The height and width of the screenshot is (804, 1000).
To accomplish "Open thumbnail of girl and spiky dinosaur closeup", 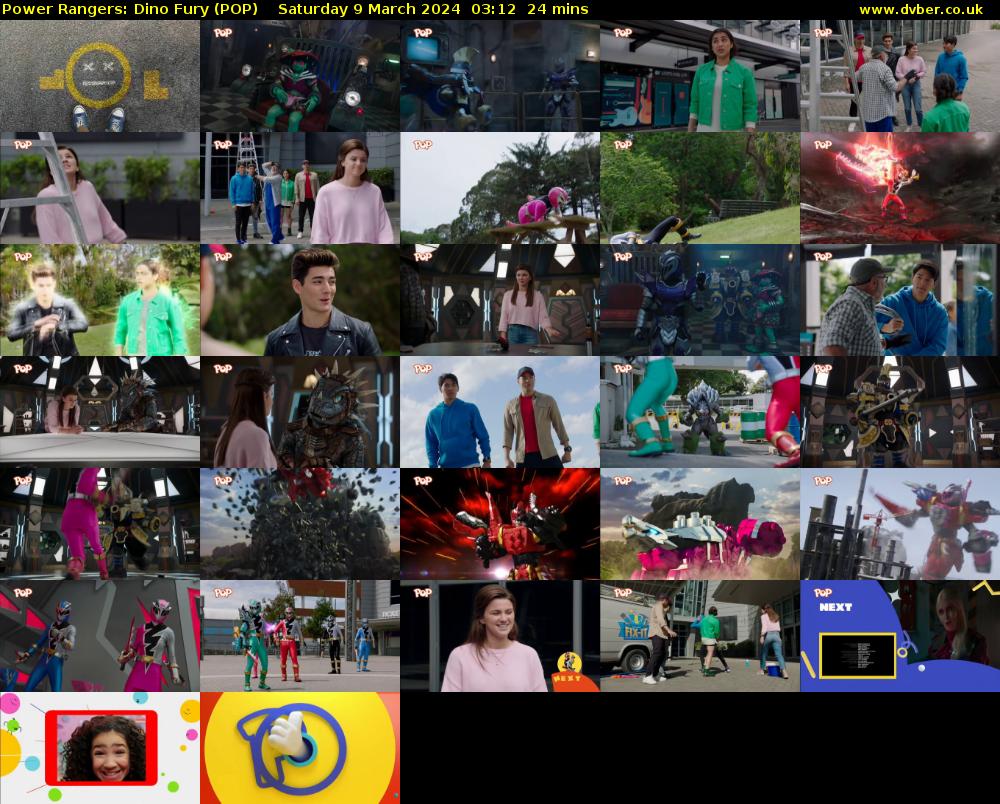I will [300, 412].
